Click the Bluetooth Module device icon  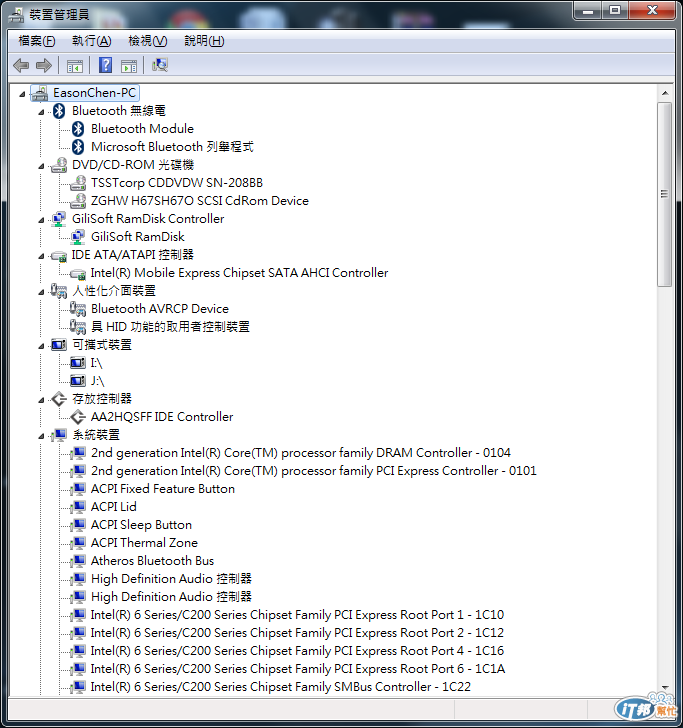78,129
